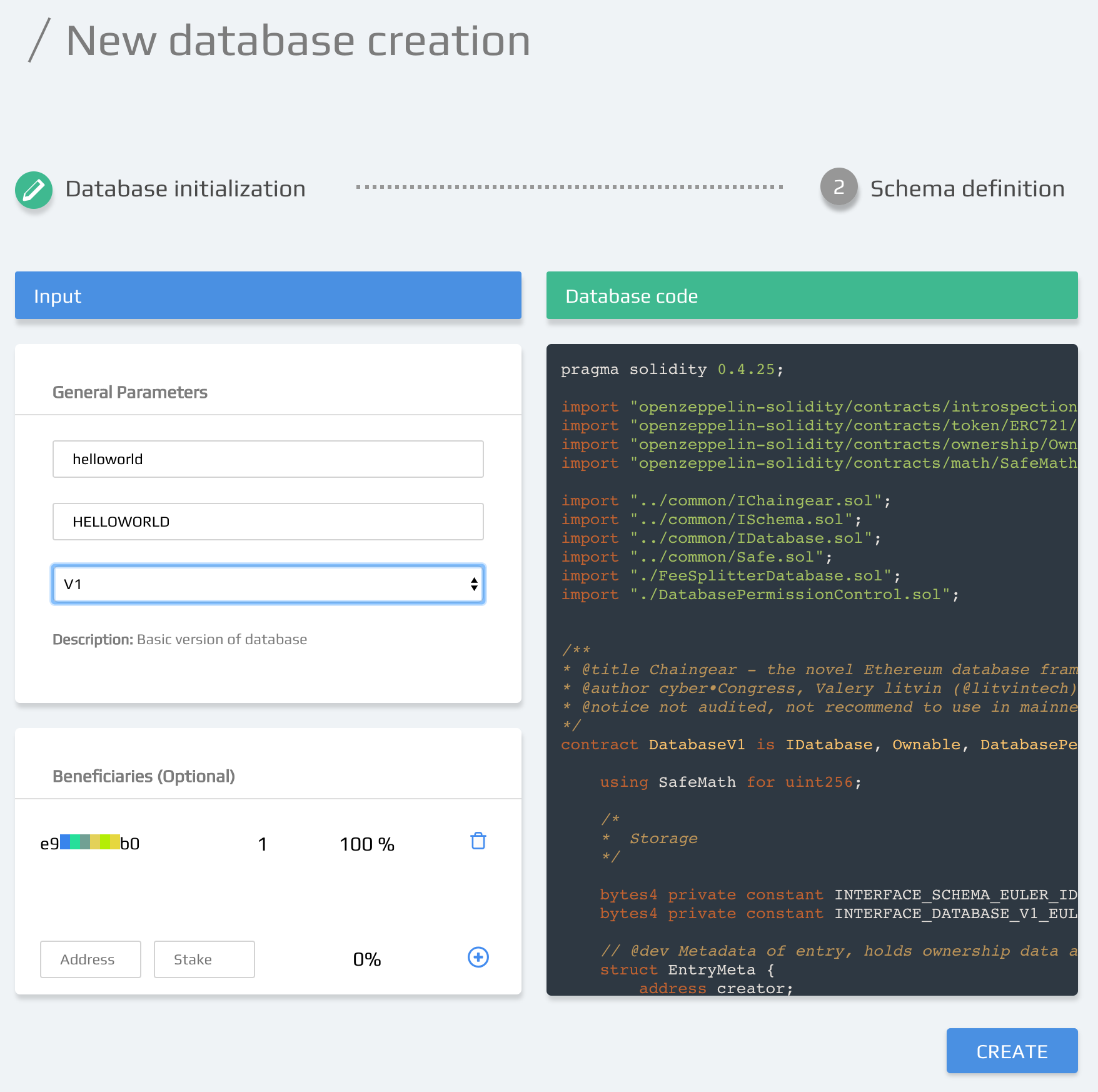Click the ERC721 import line
Screen dimensions: 1098x1092
click(819, 425)
